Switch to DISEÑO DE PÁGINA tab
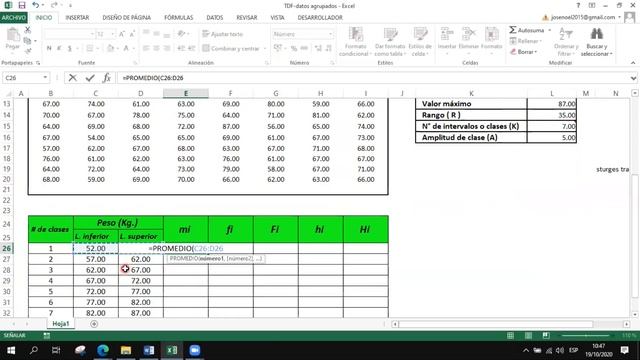The height and width of the screenshot is (360, 640). click(127, 18)
